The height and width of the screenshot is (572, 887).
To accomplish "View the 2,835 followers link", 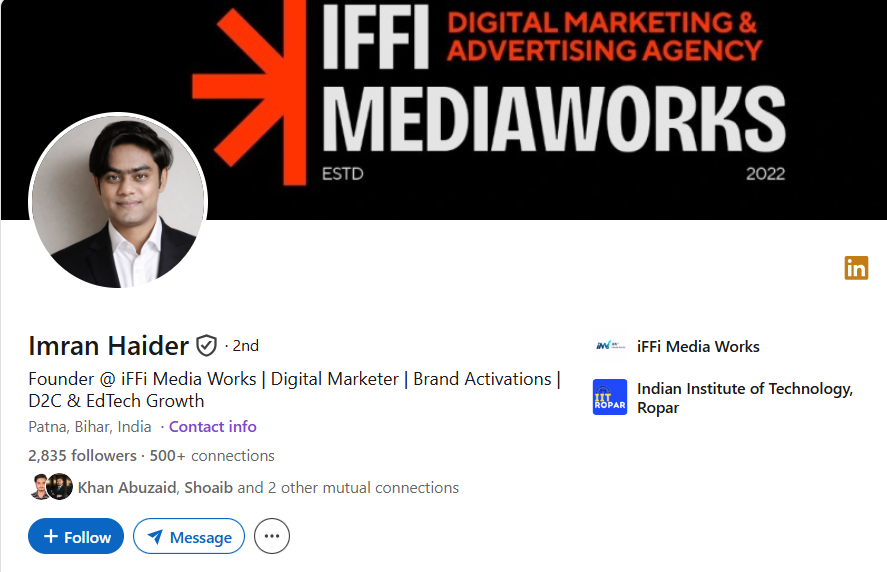I will click(83, 455).
